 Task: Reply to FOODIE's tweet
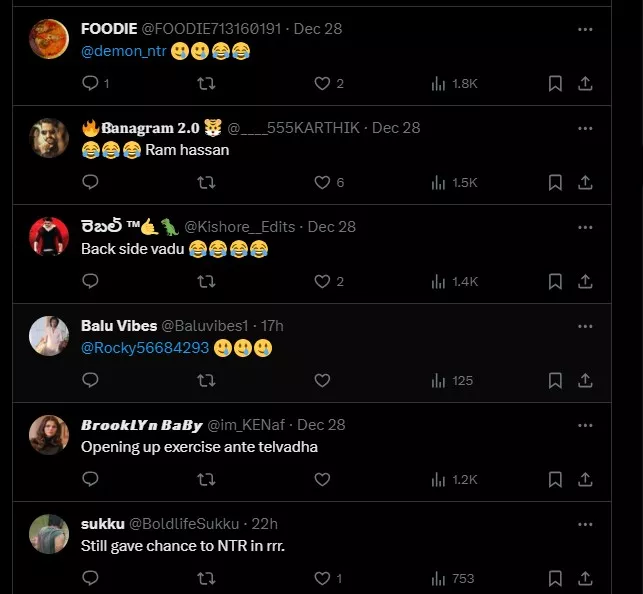coord(90,84)
